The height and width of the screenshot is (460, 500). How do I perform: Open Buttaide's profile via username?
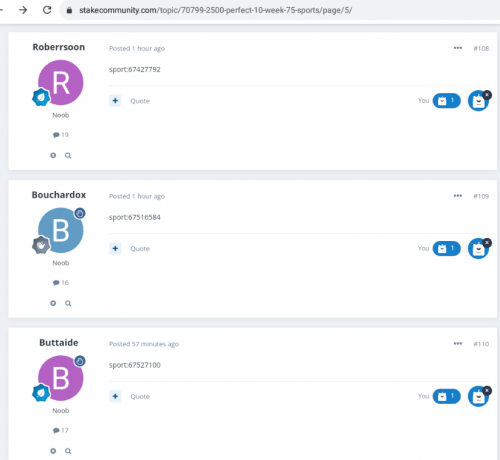59,342
